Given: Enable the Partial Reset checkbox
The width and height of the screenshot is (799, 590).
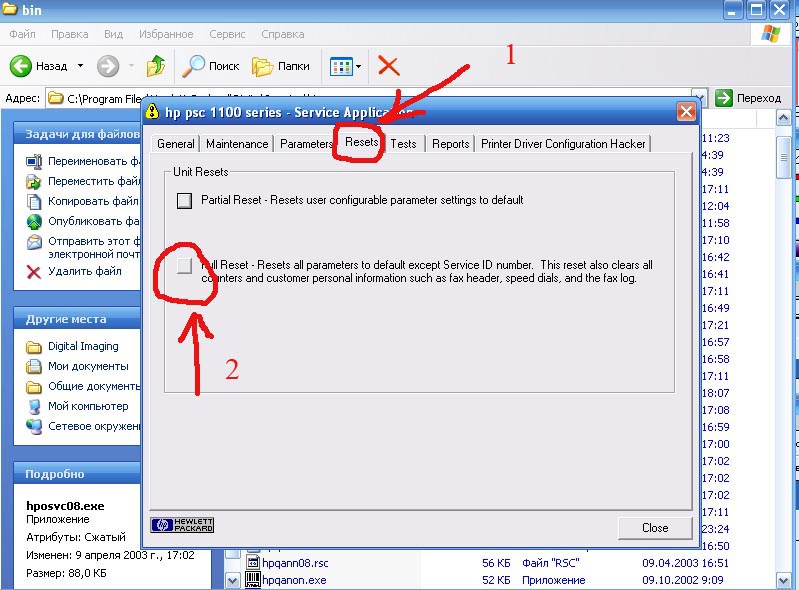Looking at the screenshot, I should tap(184, 200).
